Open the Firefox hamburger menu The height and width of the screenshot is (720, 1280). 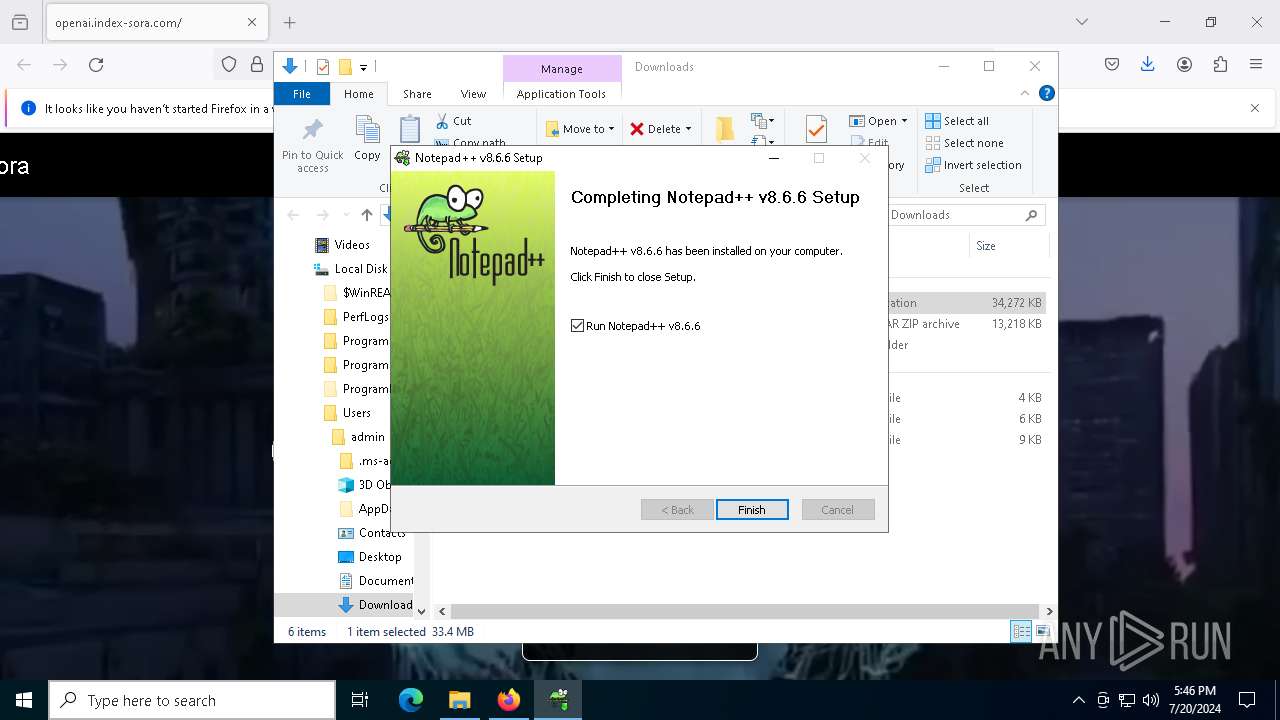(x=1256, y=64)
